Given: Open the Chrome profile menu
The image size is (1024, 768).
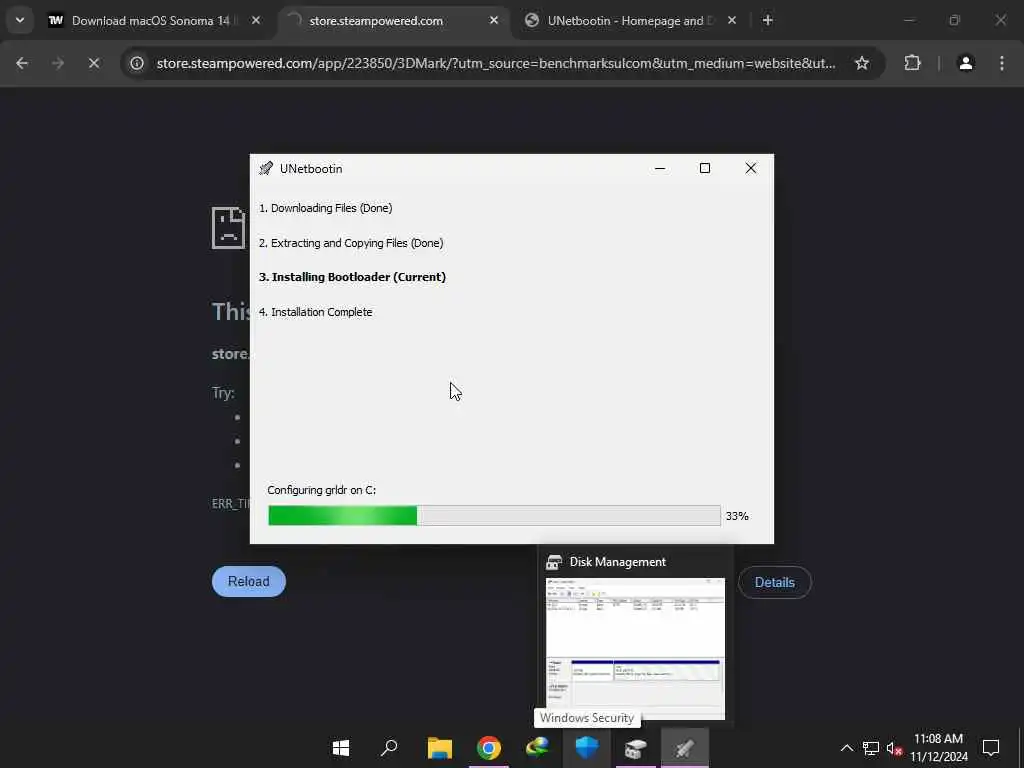Looking at the screenshot, I should [966, 63].
